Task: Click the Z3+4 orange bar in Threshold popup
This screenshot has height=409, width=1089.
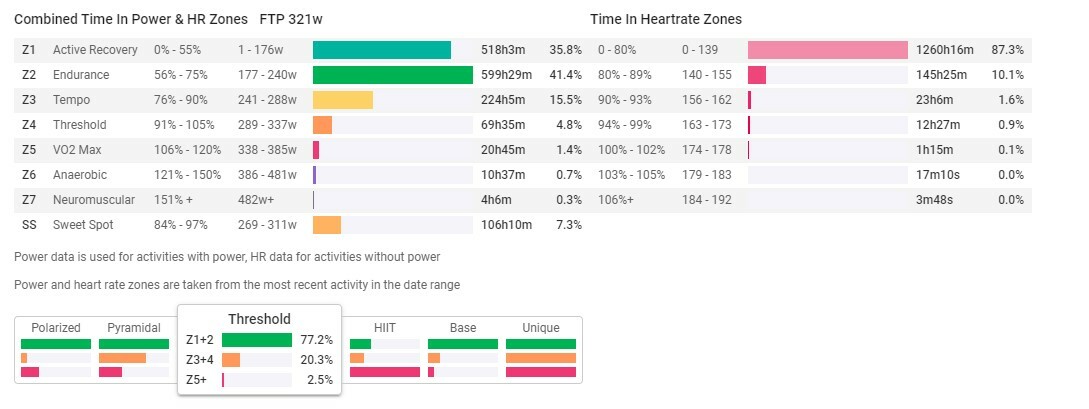Action: 231,360
